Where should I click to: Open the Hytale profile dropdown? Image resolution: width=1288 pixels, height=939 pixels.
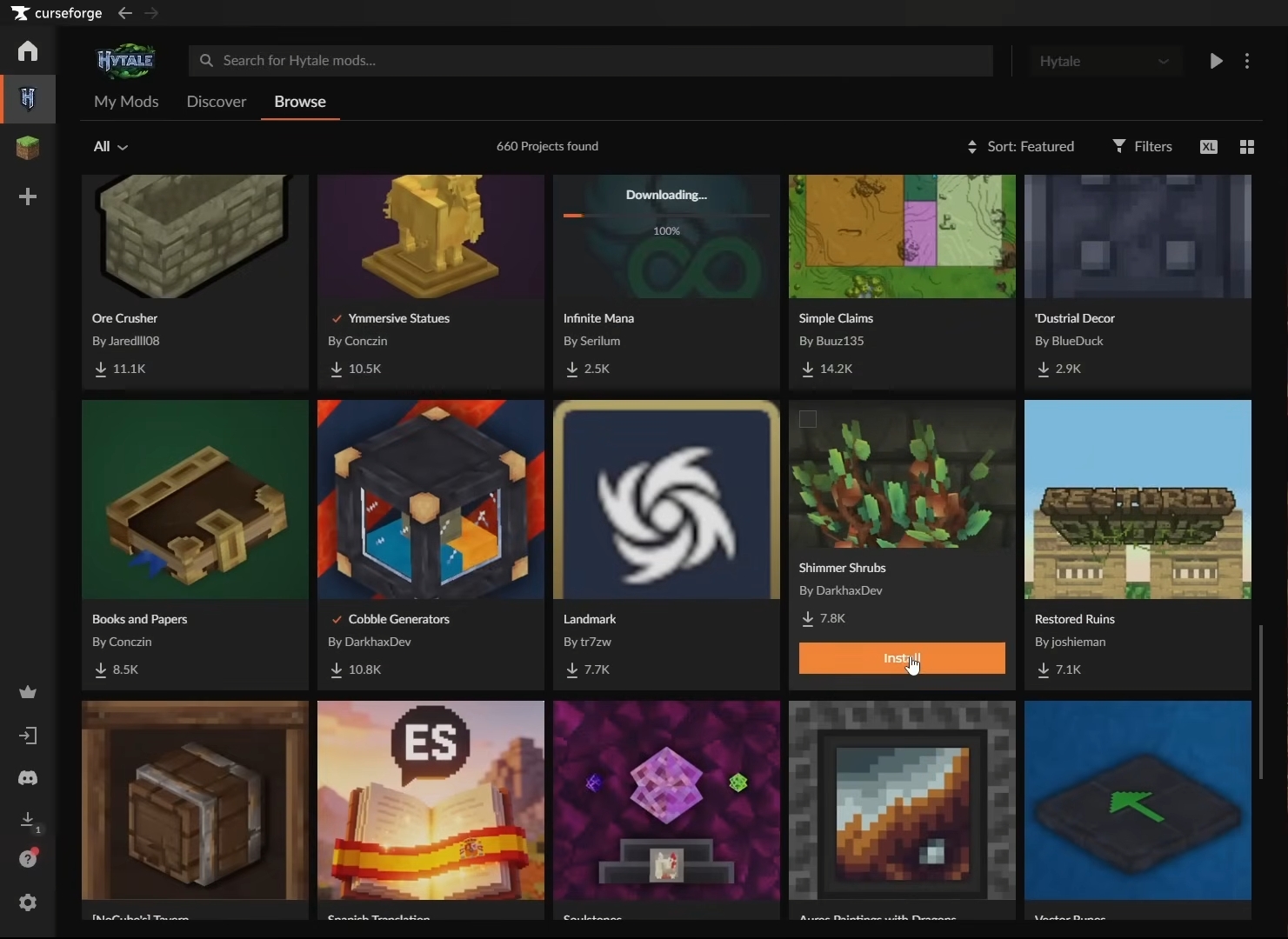click(x=1104, y=61)
